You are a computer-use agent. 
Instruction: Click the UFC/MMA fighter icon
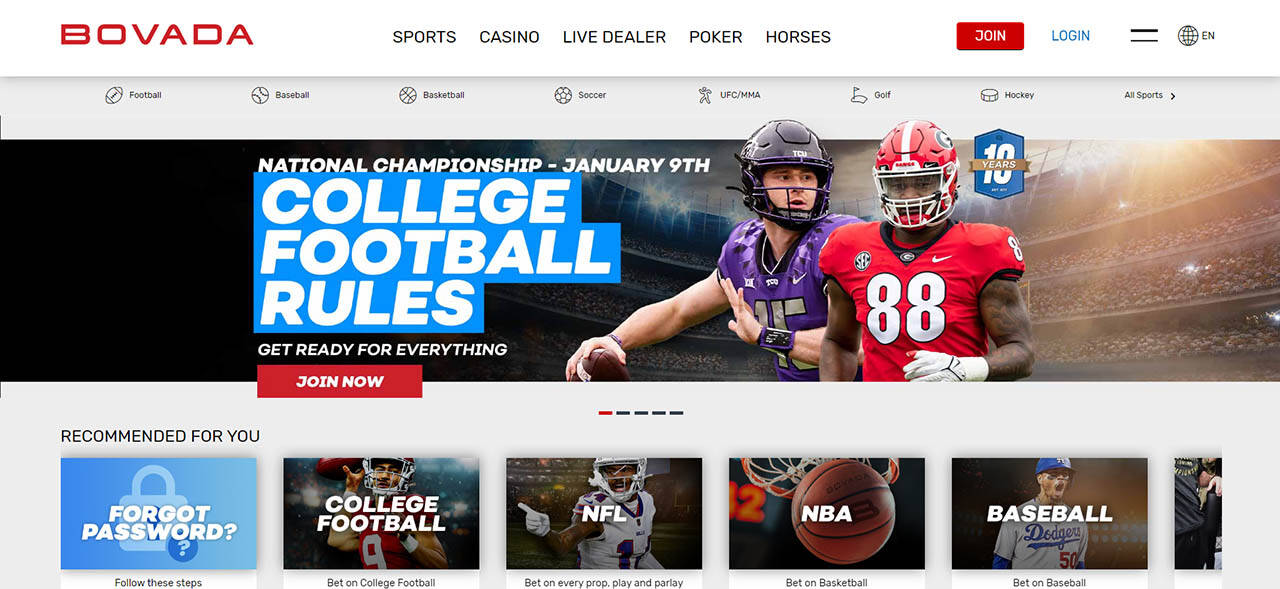(x=705, y=95)
